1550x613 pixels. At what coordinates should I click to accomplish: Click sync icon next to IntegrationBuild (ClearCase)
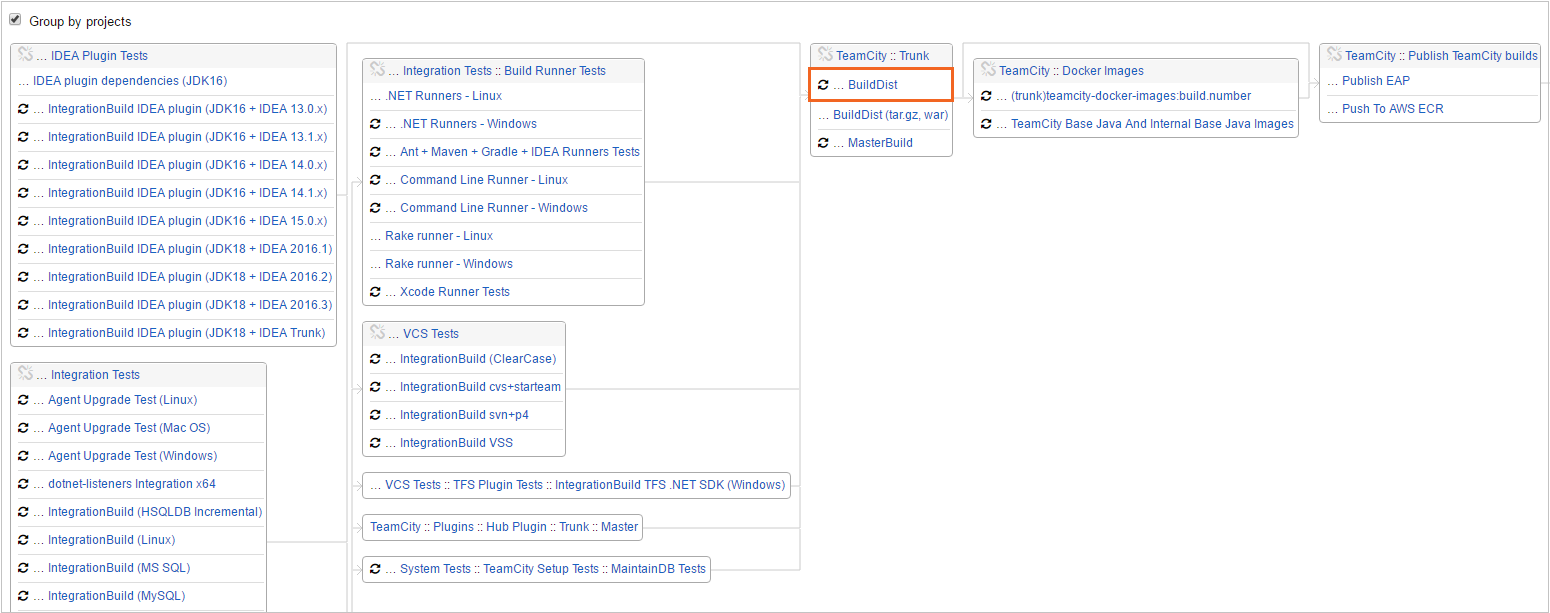coord(375,359)
